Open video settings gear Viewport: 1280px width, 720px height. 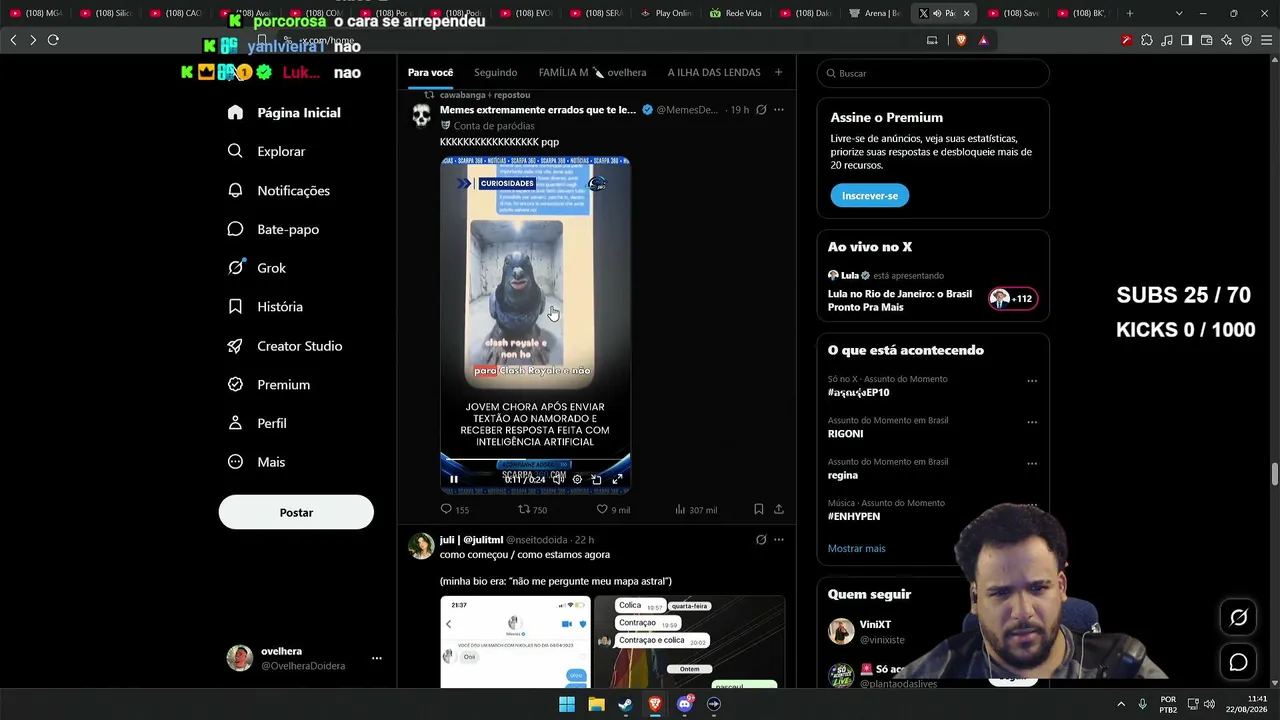pos(577,479)
